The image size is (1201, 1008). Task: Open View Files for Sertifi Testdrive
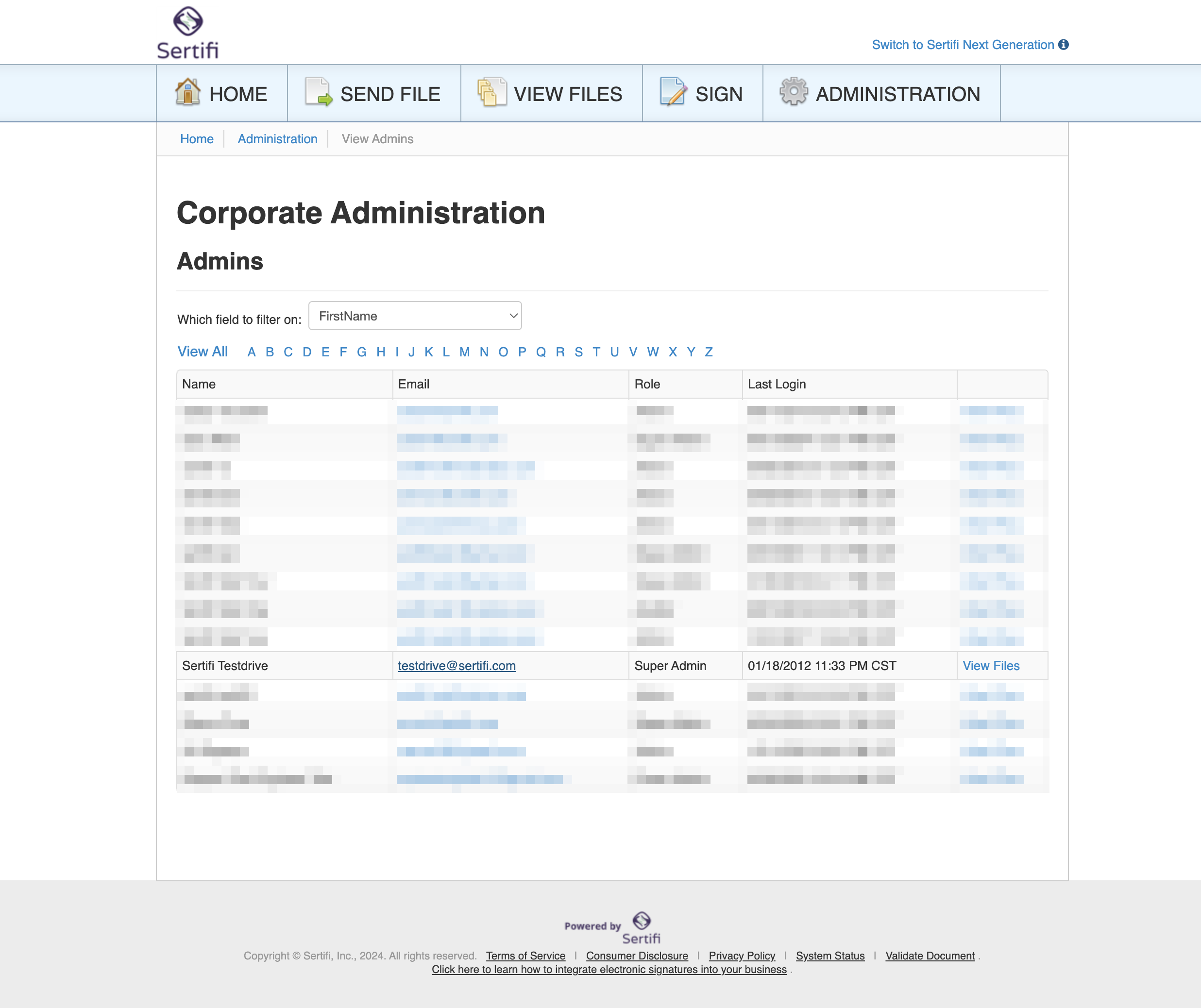coord(991,666)
